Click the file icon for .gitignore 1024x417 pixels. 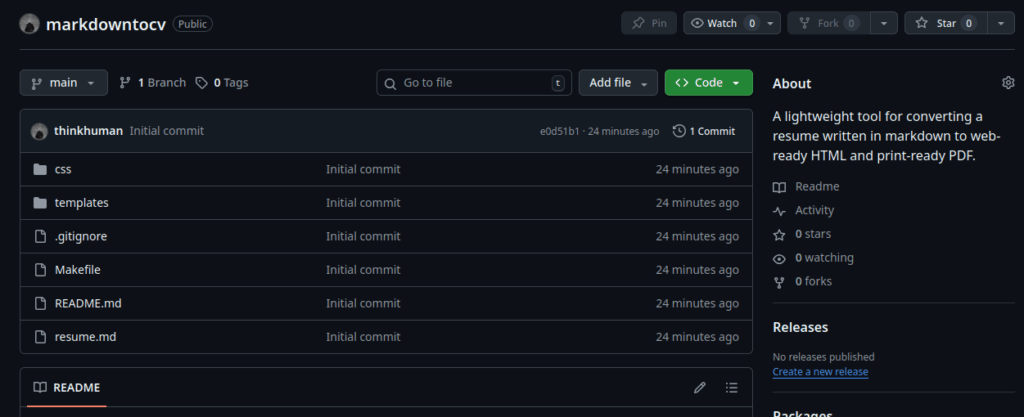click(x=40, y=236)
